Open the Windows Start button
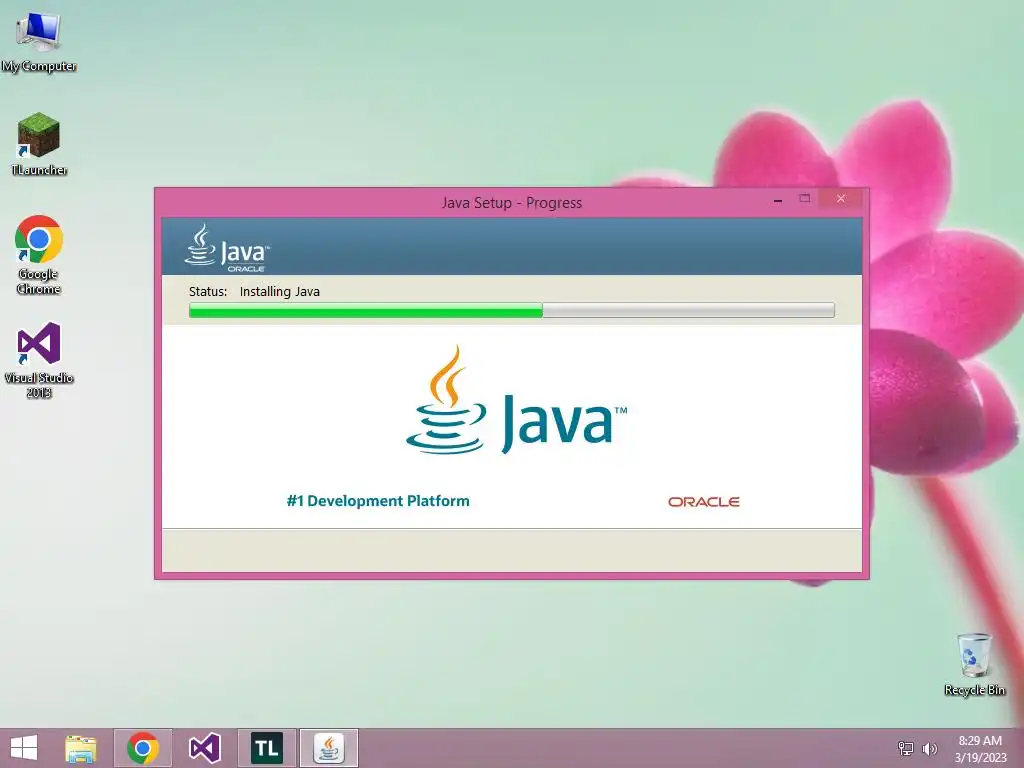Image resolution: width=1024 pixels, height=768 pixels. click(24, 748)
